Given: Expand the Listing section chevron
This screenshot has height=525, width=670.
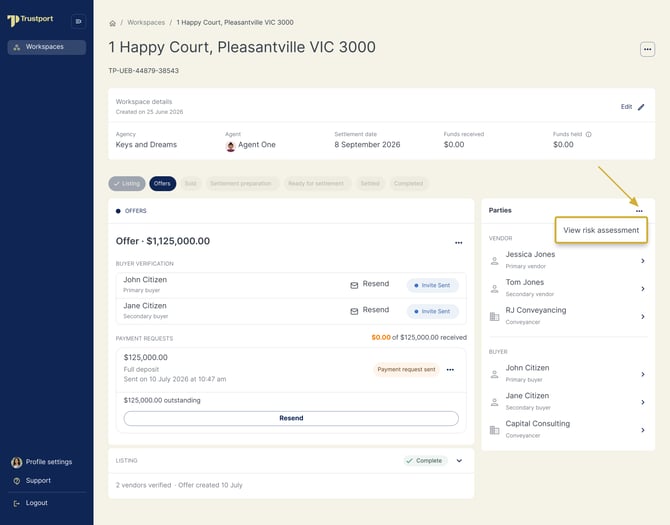Looking at the screenshot, I should (459, 461).
